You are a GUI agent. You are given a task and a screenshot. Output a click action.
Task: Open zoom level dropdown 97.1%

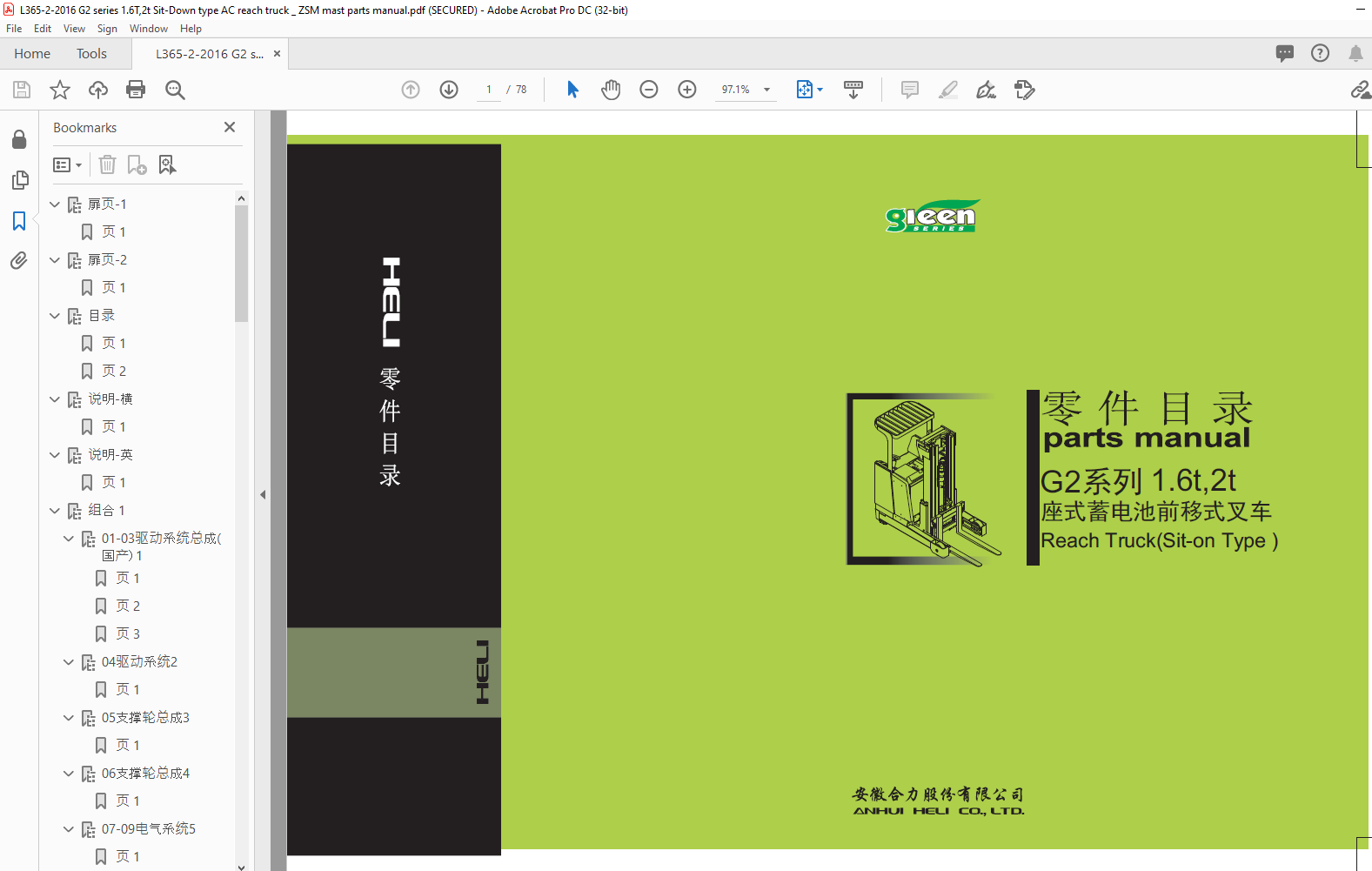click(766, 90)
